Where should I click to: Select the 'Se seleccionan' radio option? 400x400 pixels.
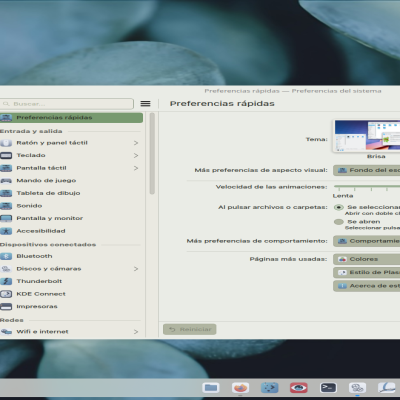point(339,207)
